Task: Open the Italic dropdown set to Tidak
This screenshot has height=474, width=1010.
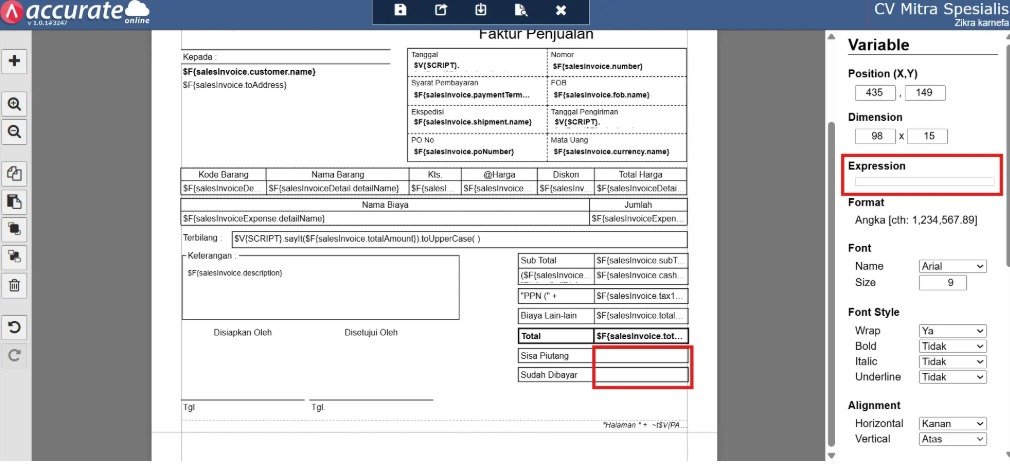Action: (953, 361)
